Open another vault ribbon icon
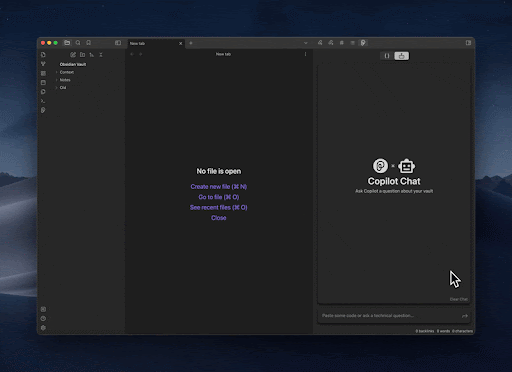The height and width of the screenshot is (372, 512). tap(43, 309)
